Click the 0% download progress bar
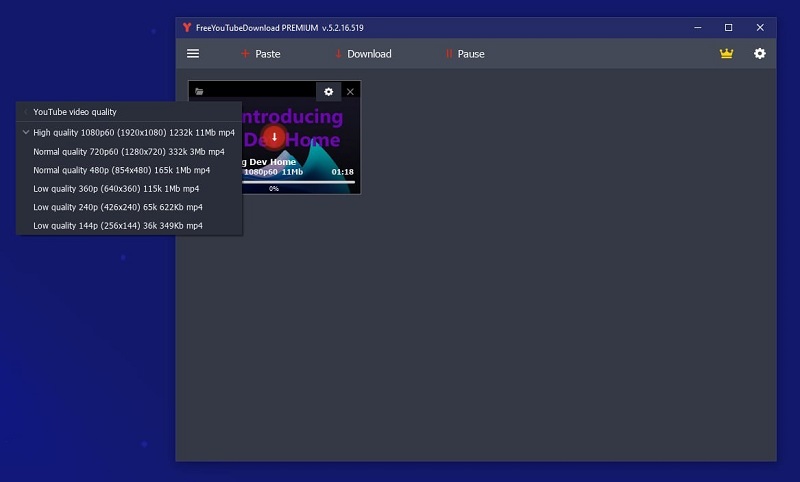The width and height of the screenshot is (800, 482). [x=298, y=183]
